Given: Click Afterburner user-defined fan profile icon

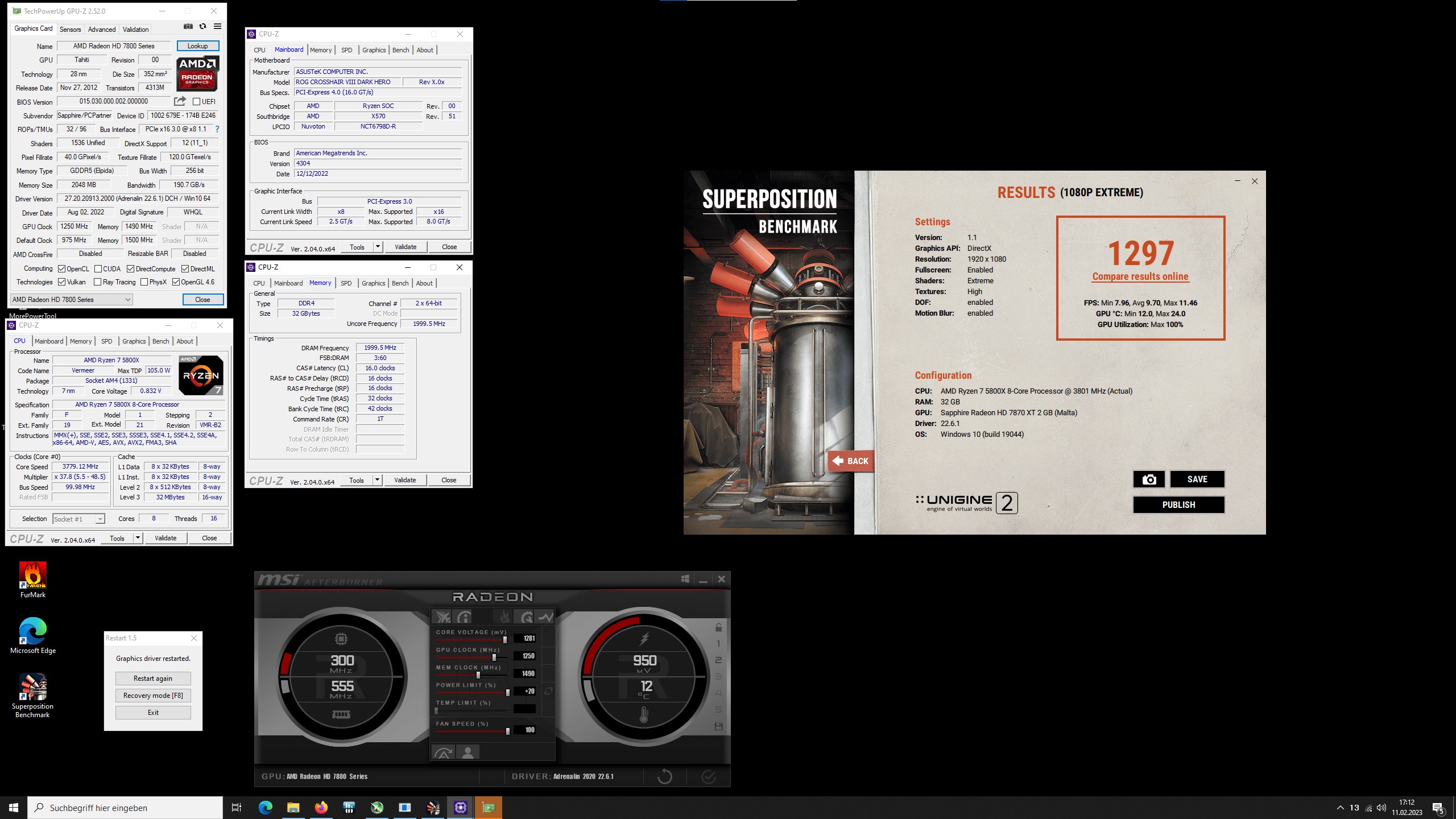Looking at the screenshot, I should coord(468,752).
